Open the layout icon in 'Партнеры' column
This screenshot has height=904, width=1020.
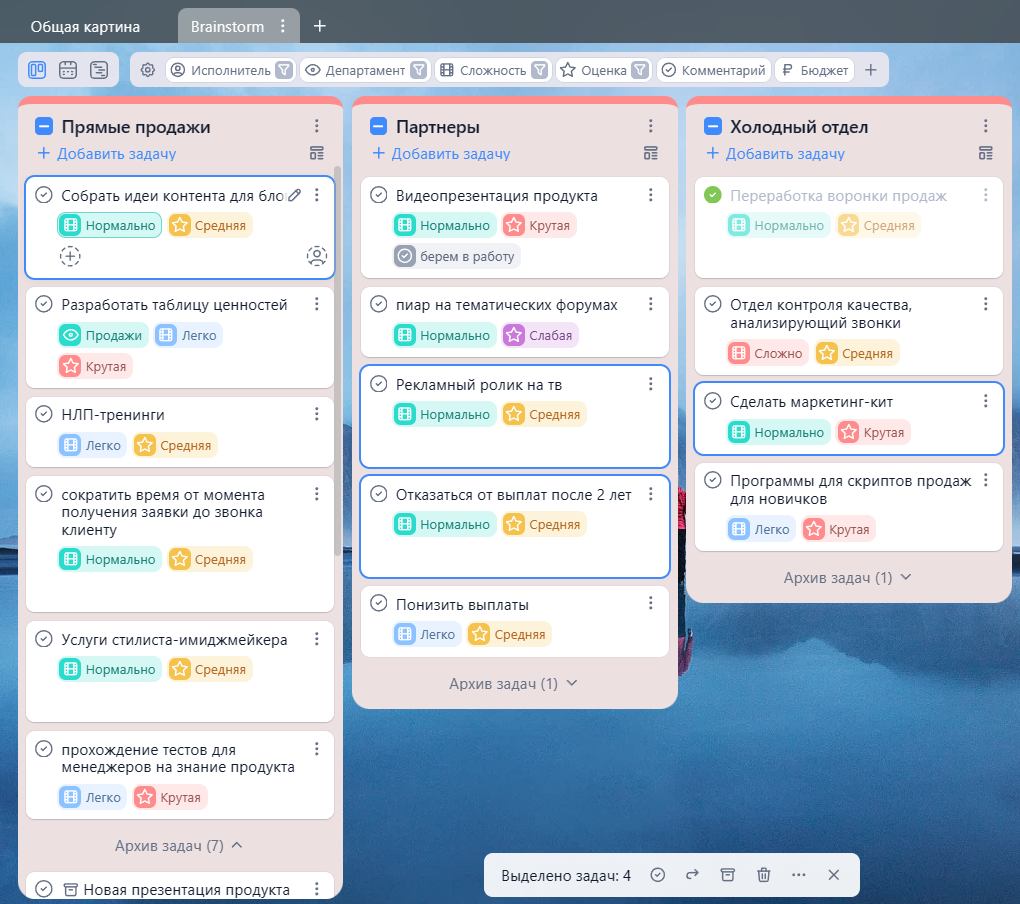click(651, 153)
